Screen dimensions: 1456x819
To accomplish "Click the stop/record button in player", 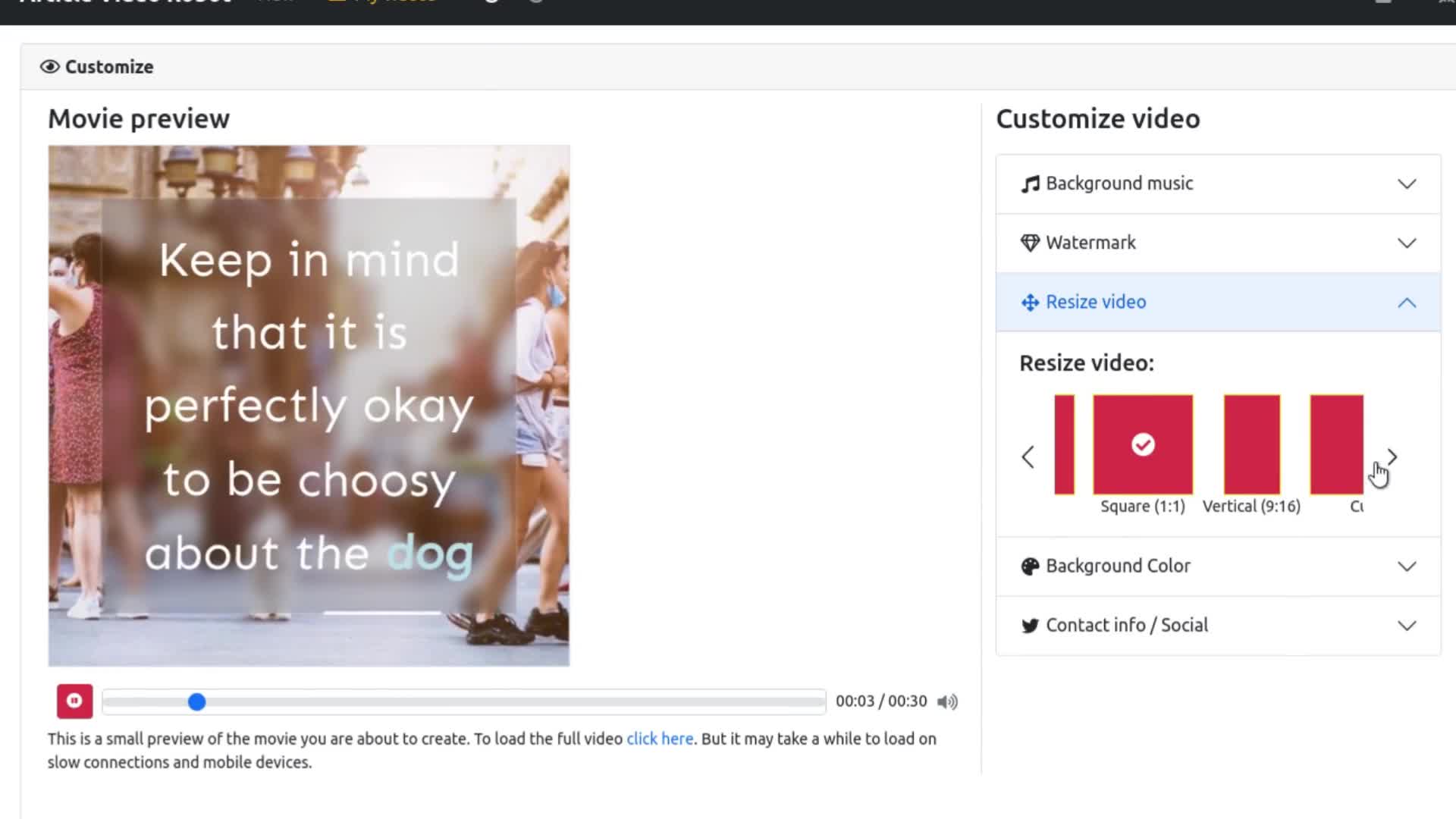I will 74,700.
